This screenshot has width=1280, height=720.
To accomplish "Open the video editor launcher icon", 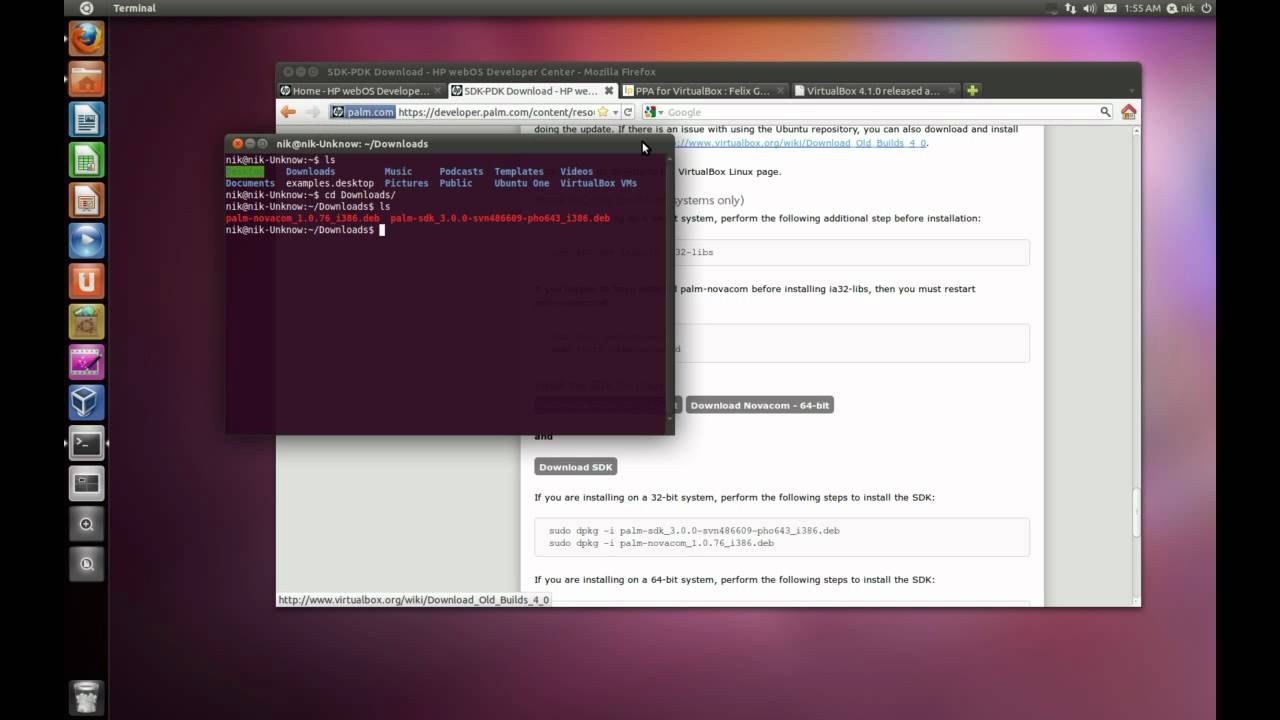I will [x=86, y=362].
